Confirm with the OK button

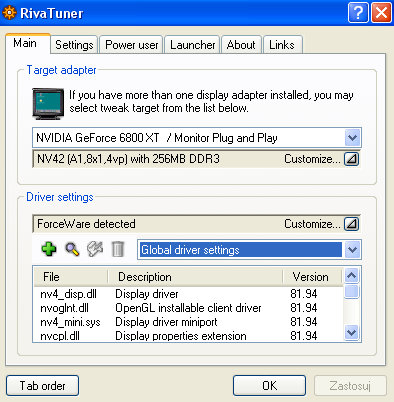pyautogui.click(x=269, y=386)
